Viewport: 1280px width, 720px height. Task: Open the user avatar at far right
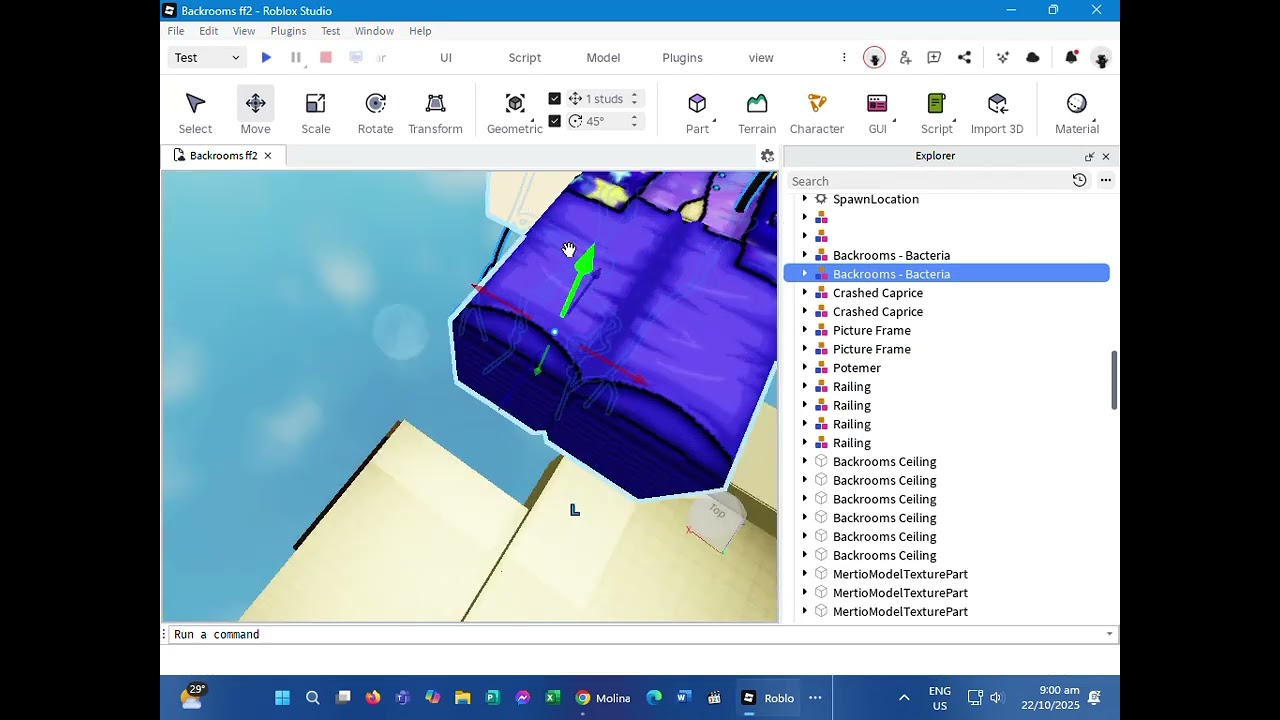coord(1101,58)
